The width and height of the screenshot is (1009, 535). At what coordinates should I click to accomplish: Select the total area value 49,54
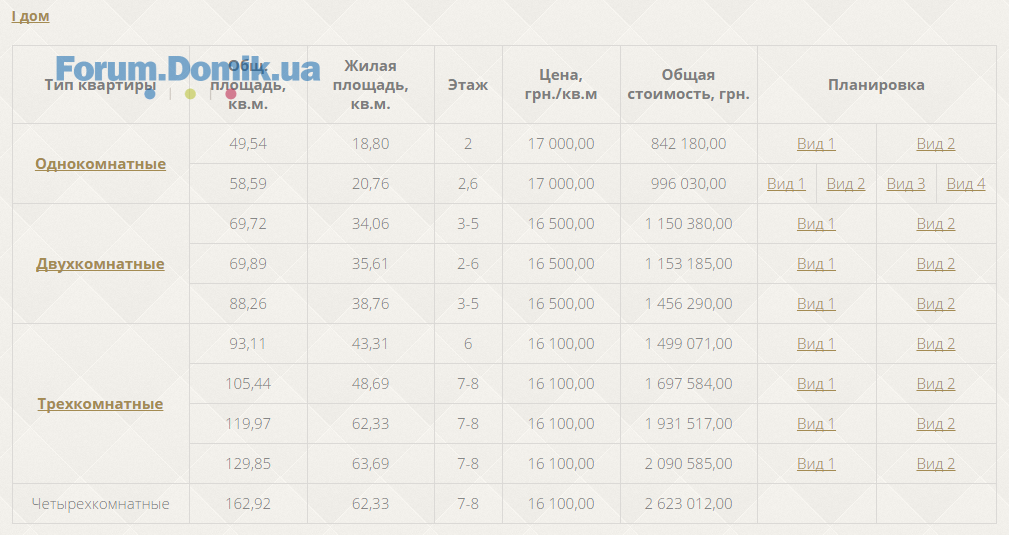click(x=248, y=144)
